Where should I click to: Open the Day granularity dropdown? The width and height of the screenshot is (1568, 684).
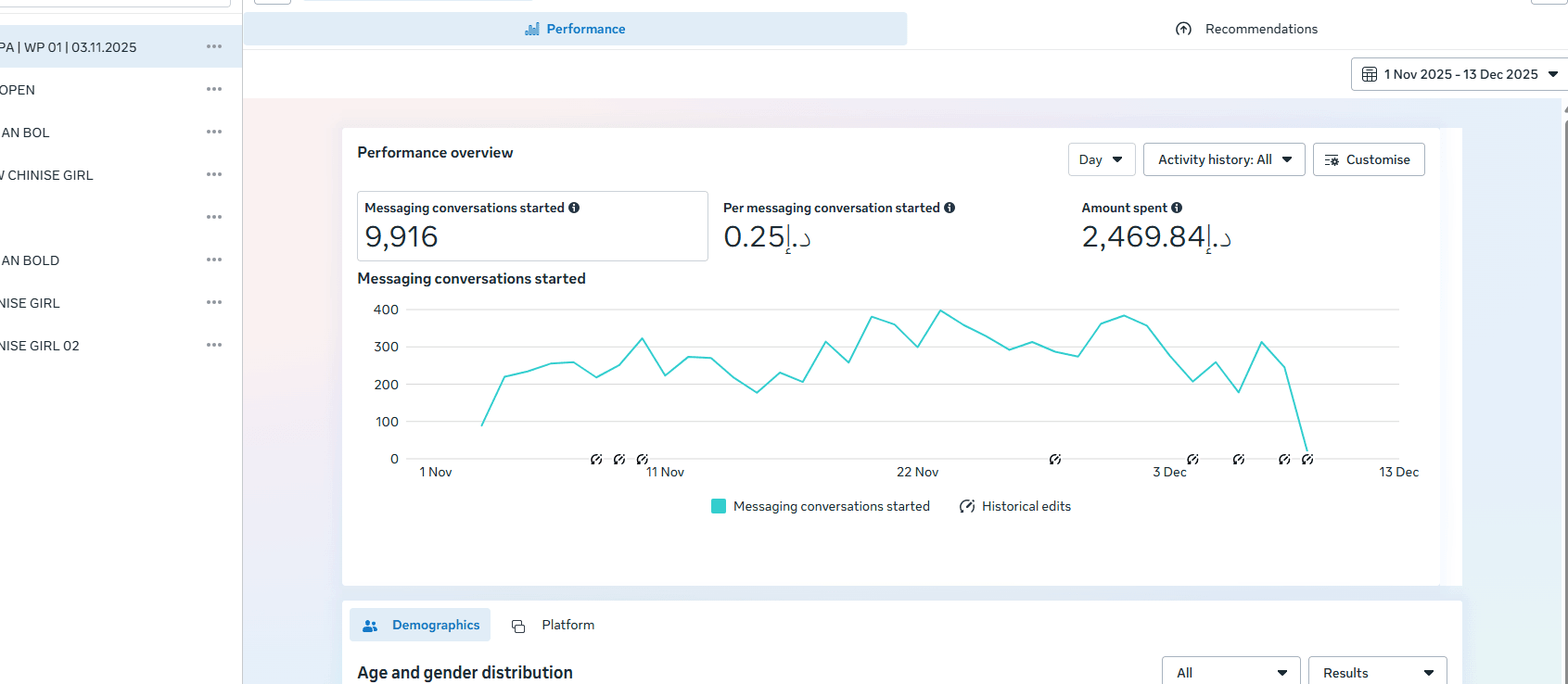tap(1102, 159)
